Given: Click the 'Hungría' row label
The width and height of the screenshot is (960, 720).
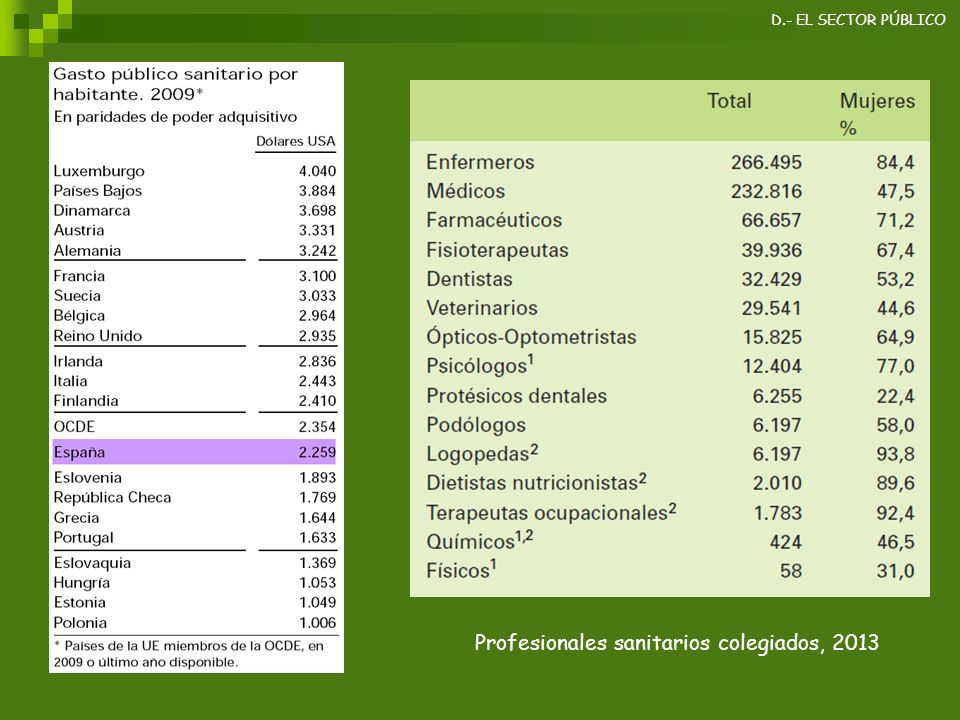Looking at the screenshot, I should click(81, 582).
